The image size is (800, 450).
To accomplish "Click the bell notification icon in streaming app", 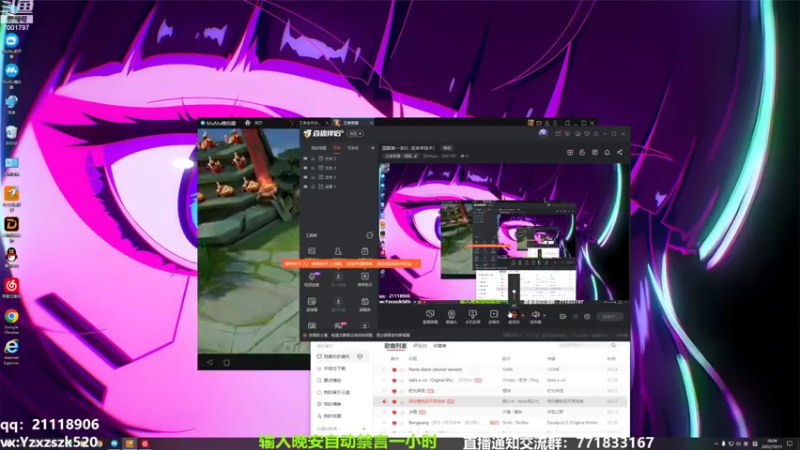I will coord(607,152).
